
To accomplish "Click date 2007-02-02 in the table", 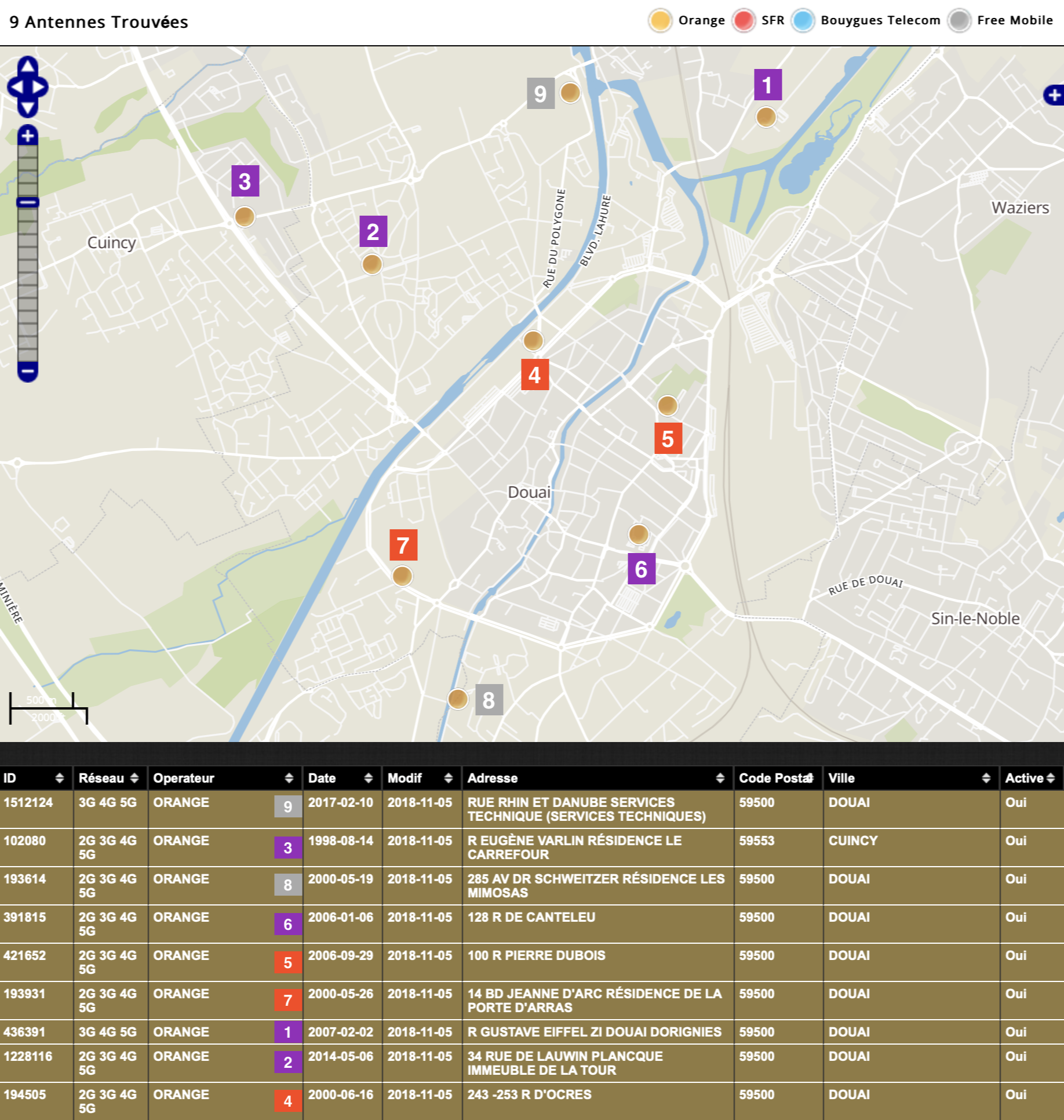I will point(340,1032).
